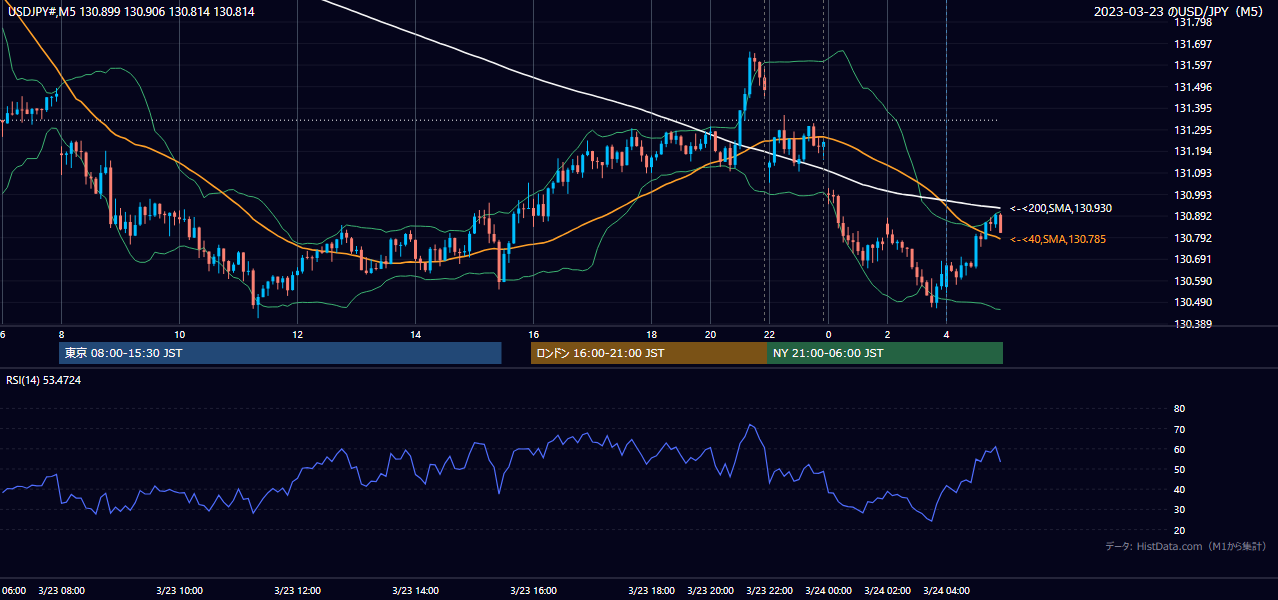Click hour tick 16 under the price chart
Image resolution: width=1278 pixels, height=600 pixels.
(533, 334)
